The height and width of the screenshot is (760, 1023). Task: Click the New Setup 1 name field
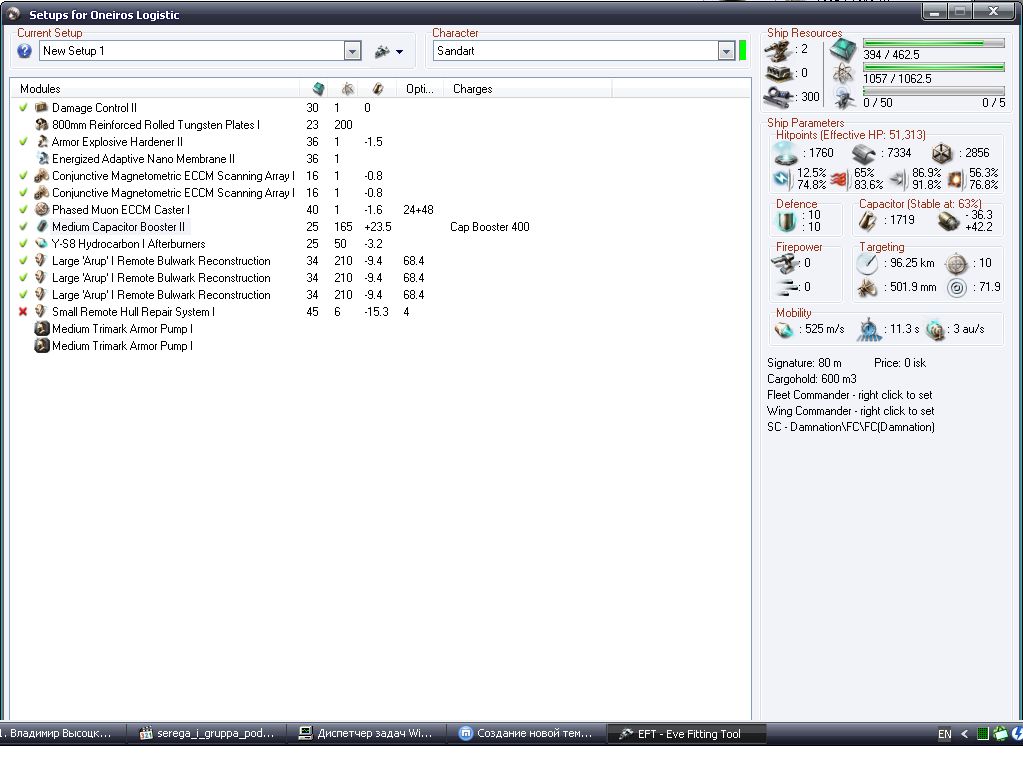[x=192, y=51]
